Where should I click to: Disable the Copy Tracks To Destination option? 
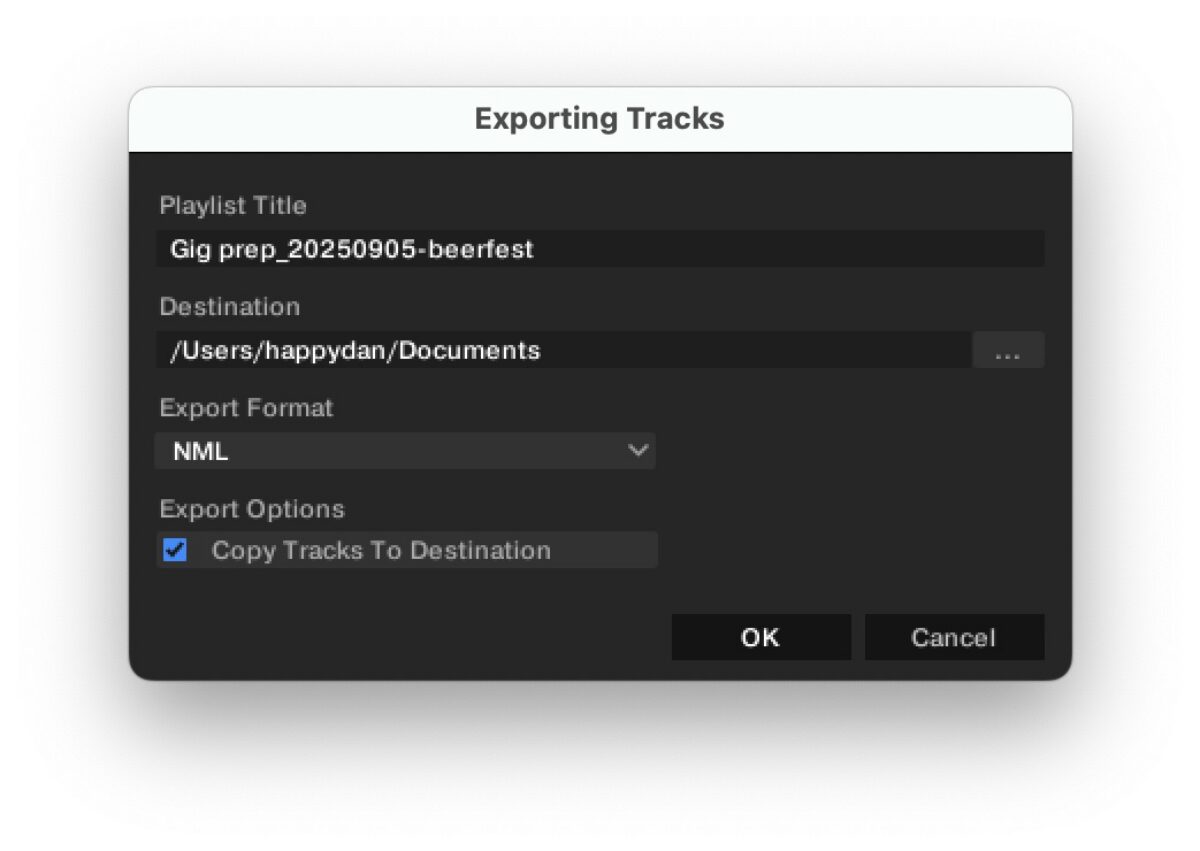(173, 550)
